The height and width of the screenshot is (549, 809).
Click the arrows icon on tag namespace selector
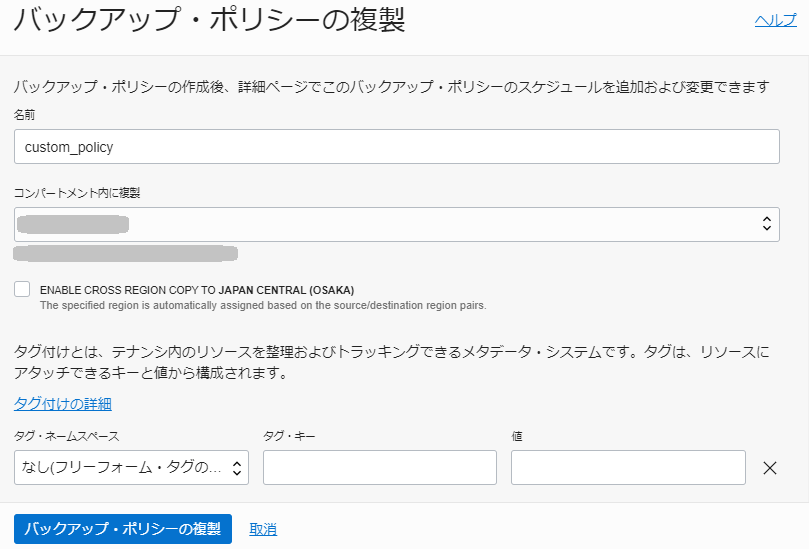click(237, 467)
